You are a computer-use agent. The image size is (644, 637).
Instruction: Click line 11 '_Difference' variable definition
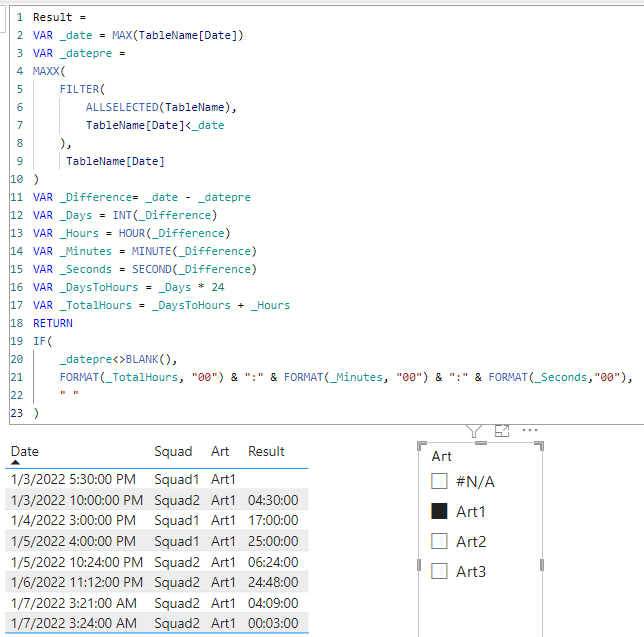[x=142, y=197]
